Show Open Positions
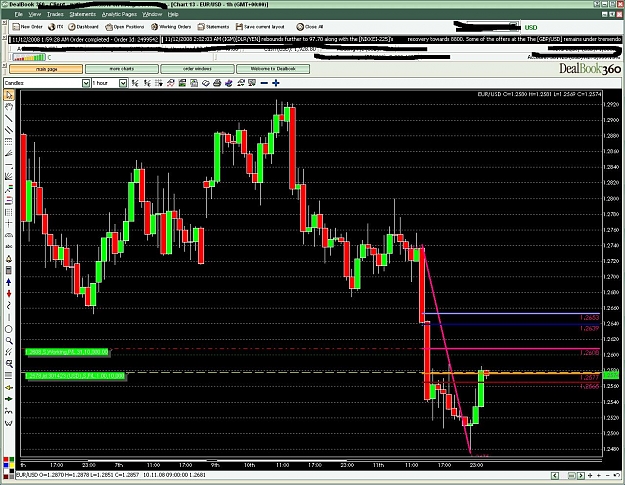 tap(124, 27)
